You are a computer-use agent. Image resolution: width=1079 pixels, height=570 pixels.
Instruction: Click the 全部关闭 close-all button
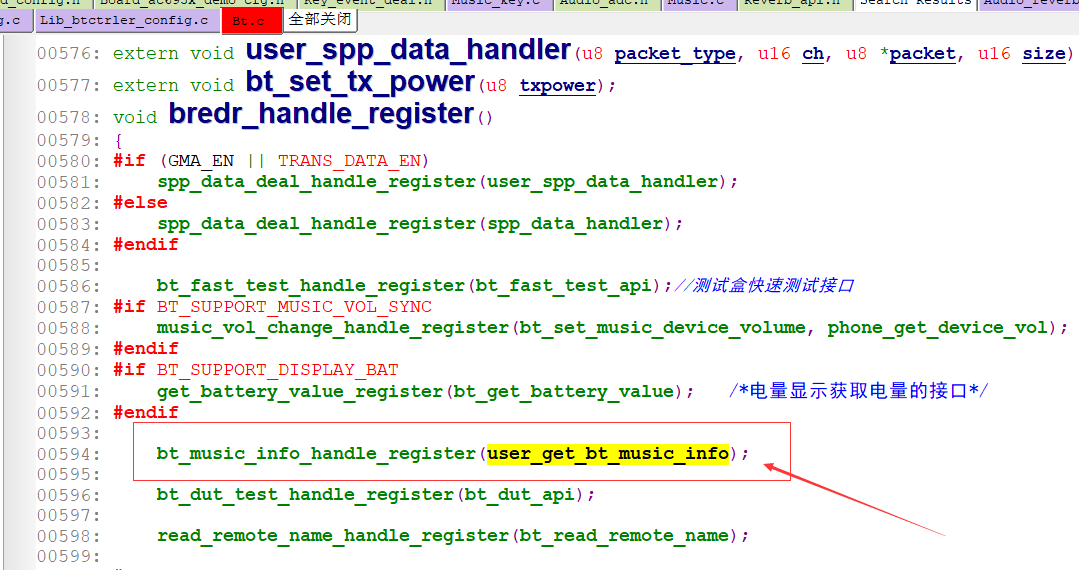320,19
